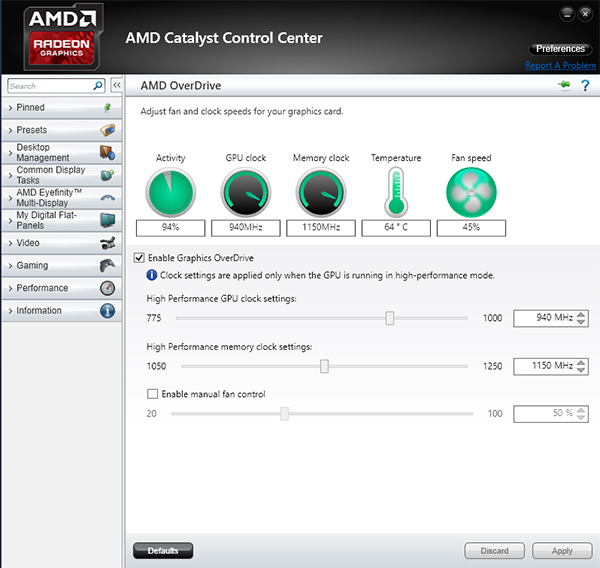Click the Temperature thermometer icon
This screenshot has height=568, width=600.
[x=396, y=193]
